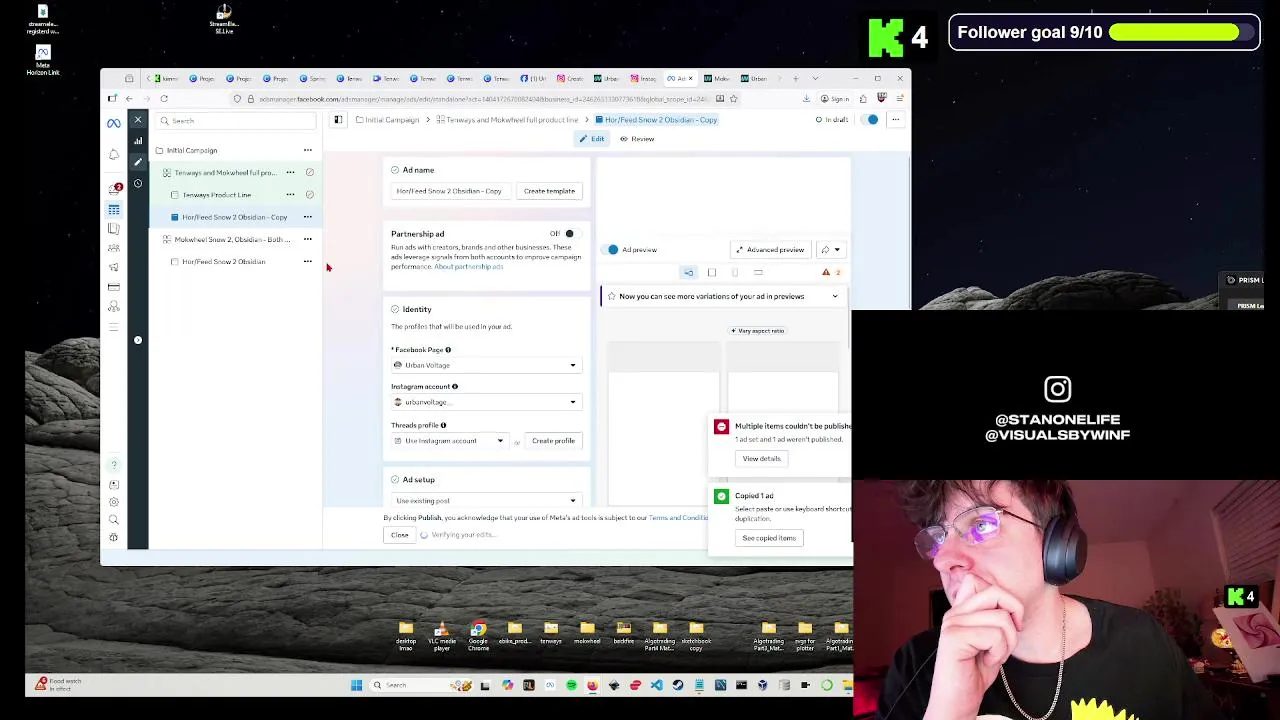Screen dimensions: 1280x720
Task: Open the history clock icon in the dark rail
Action: (x=138, y=183)
